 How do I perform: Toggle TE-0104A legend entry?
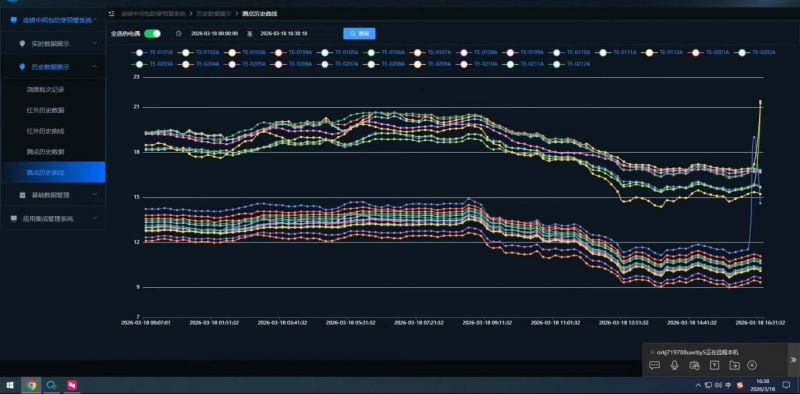(x=292, y=52)
